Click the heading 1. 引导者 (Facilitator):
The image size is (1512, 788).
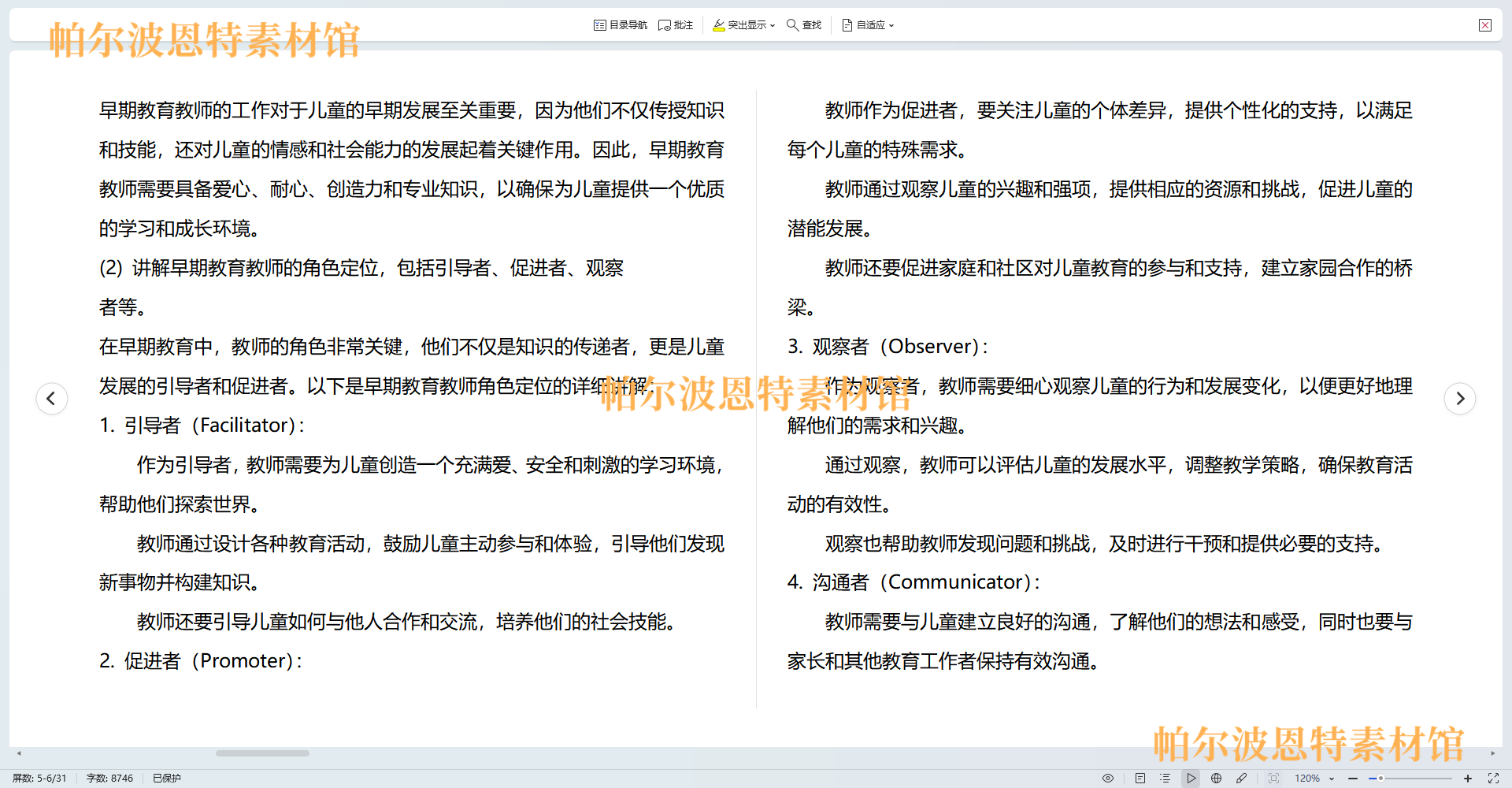(x=202, y=426)
